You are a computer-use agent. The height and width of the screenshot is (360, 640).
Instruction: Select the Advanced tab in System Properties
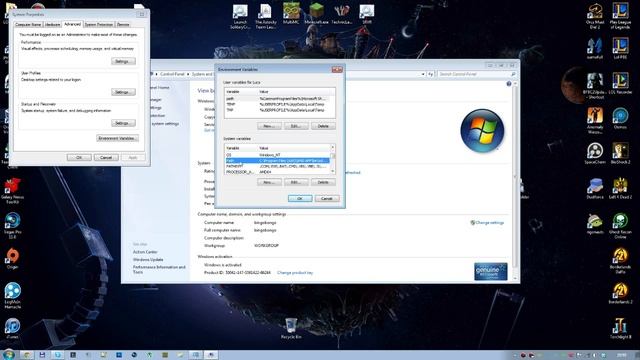(x=72, y=24)
